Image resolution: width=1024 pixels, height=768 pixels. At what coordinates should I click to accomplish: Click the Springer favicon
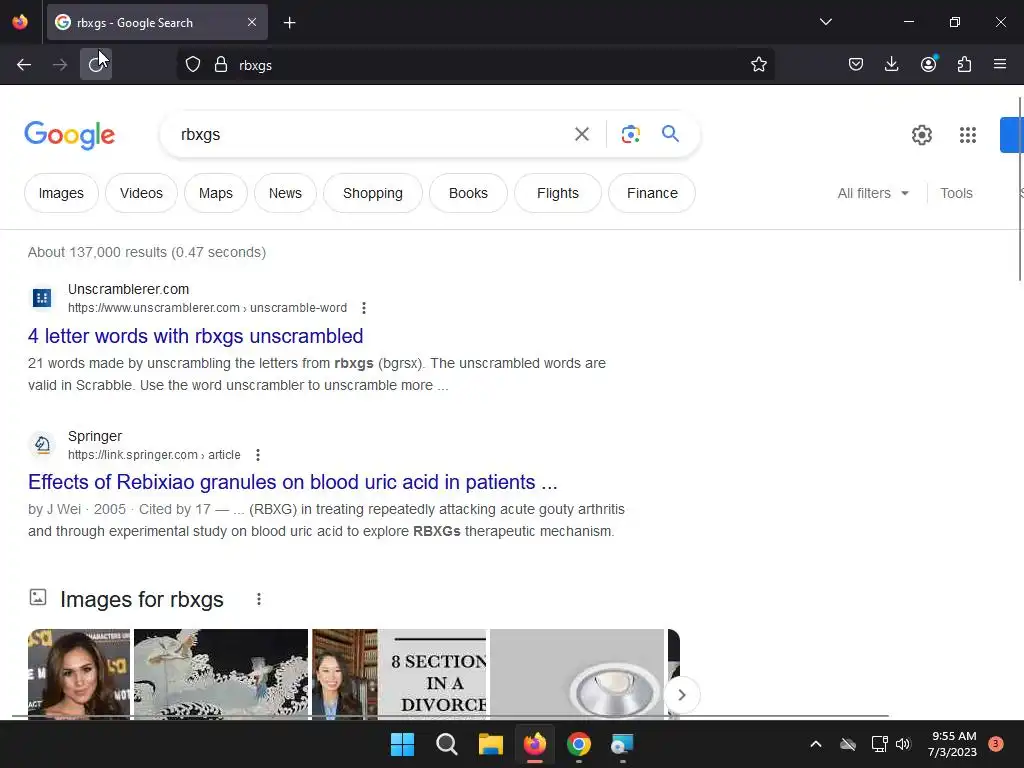tap(42, 445)
